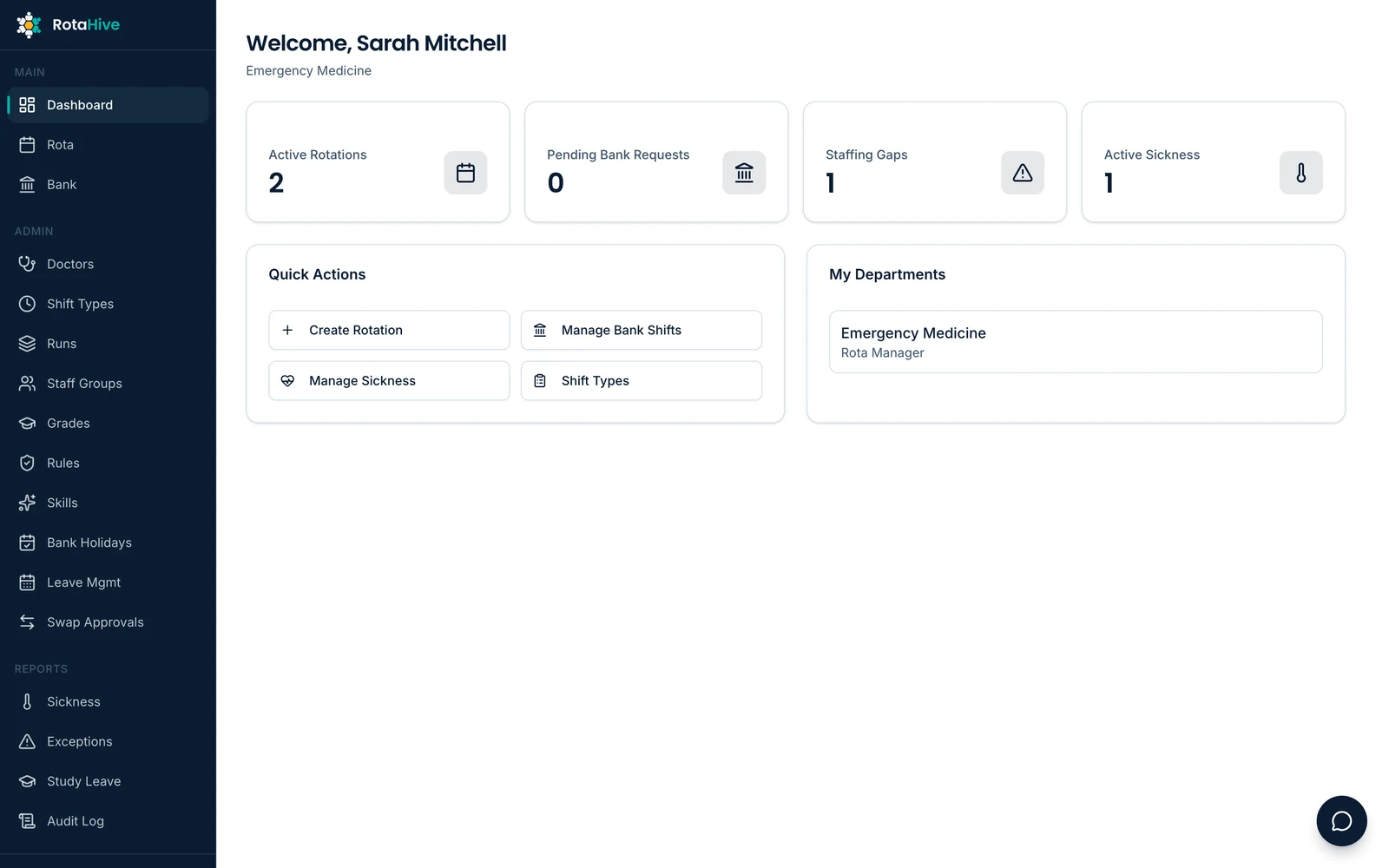Click the bank icon in Pending Bank Requests card
This screenshot has width=1389, height=868.
(x=744, y=173)
